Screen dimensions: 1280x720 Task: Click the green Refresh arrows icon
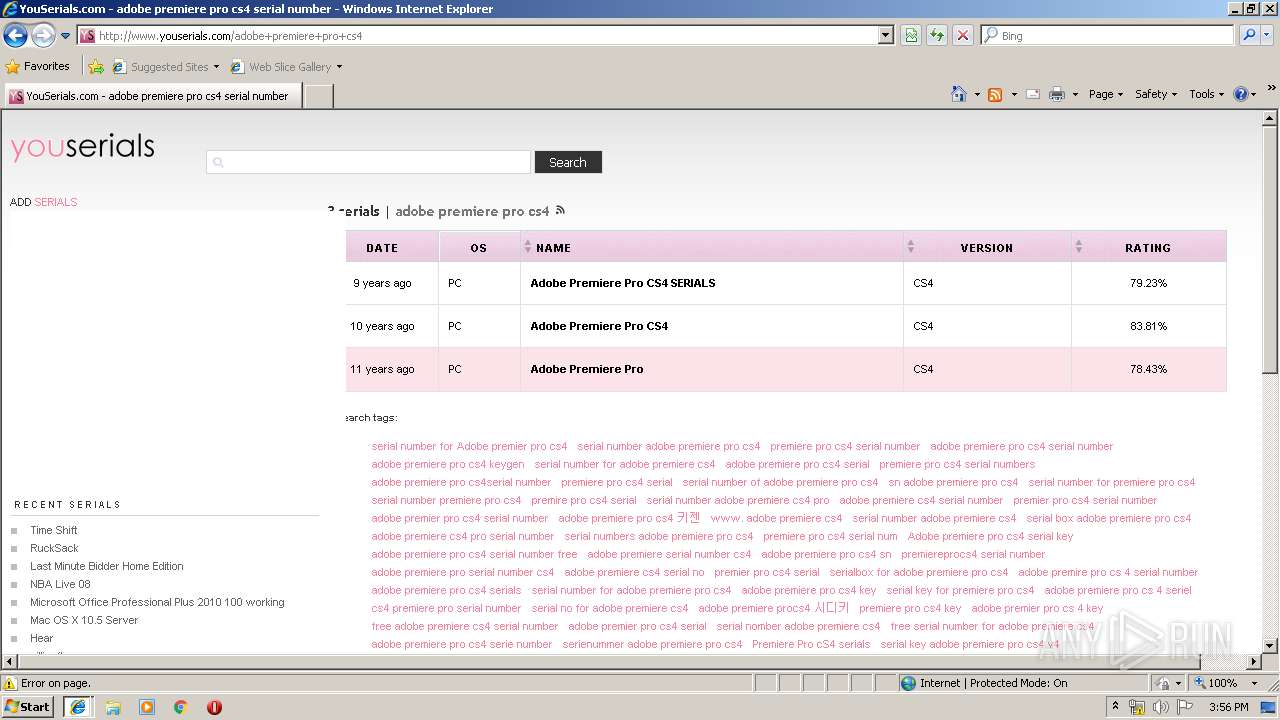click(937, 35)
